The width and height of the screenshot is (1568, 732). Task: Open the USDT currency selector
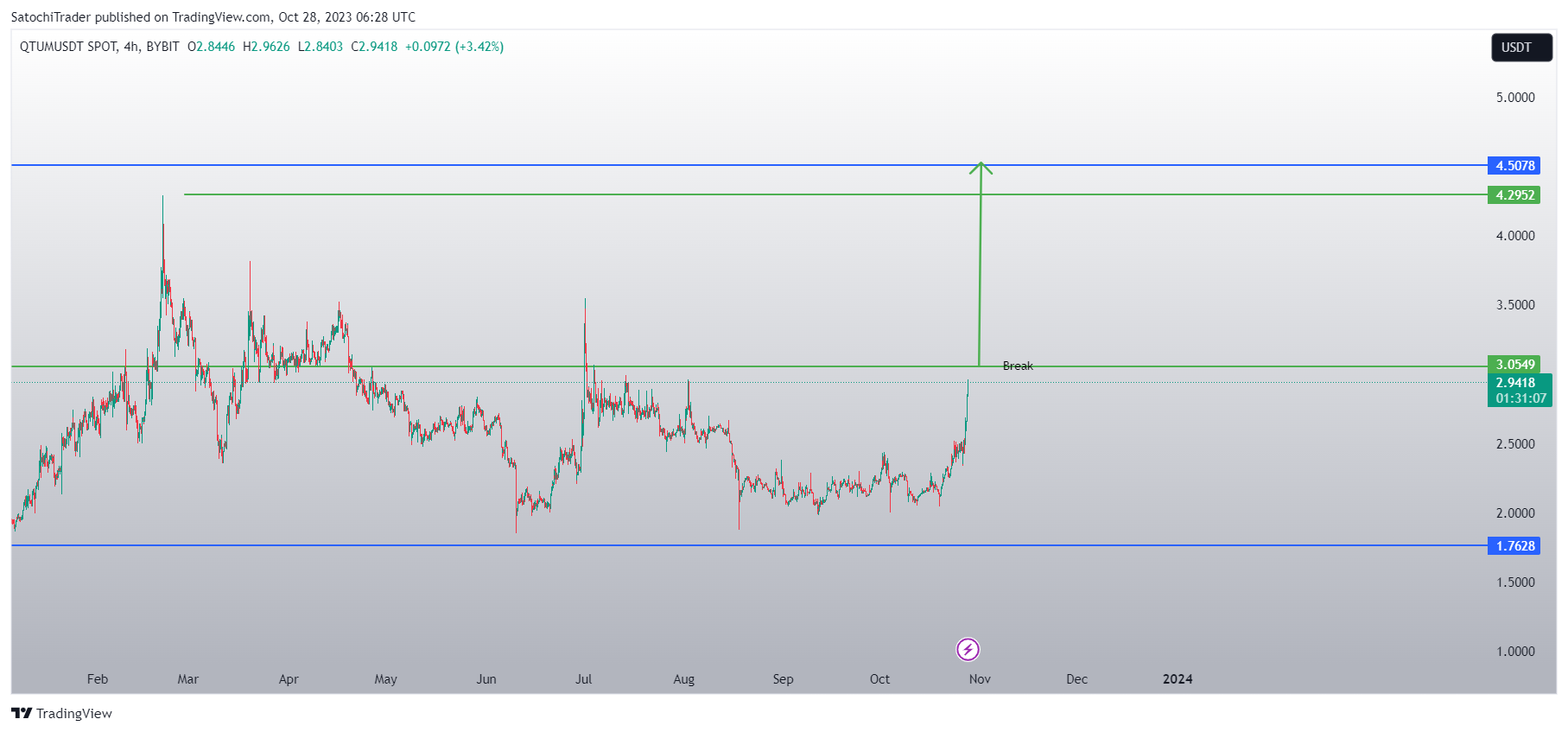coord(1521,48)
